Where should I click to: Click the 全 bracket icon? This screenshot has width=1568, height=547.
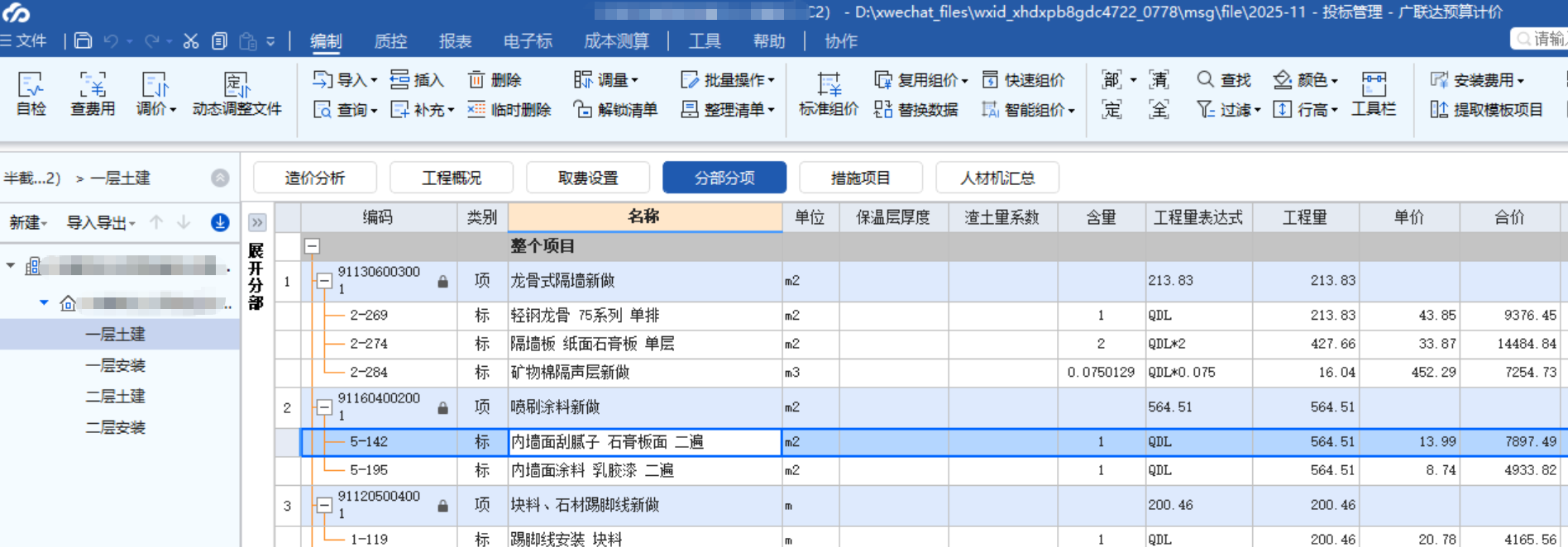coord(1159,109)
